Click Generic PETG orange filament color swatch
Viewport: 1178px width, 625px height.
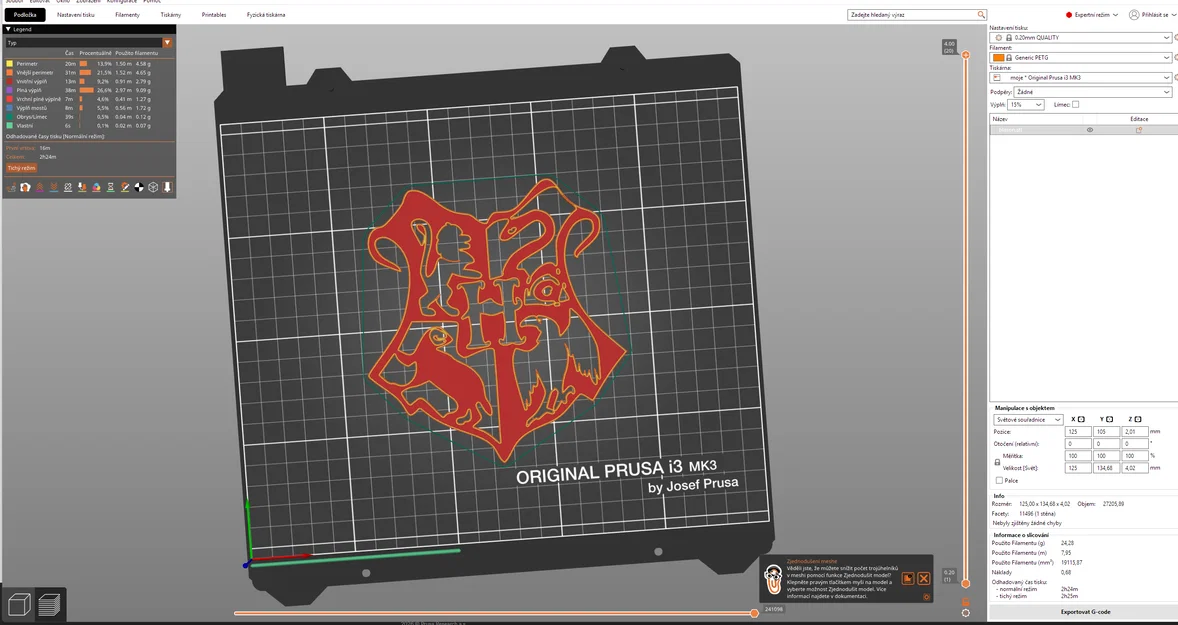point(998,57)
